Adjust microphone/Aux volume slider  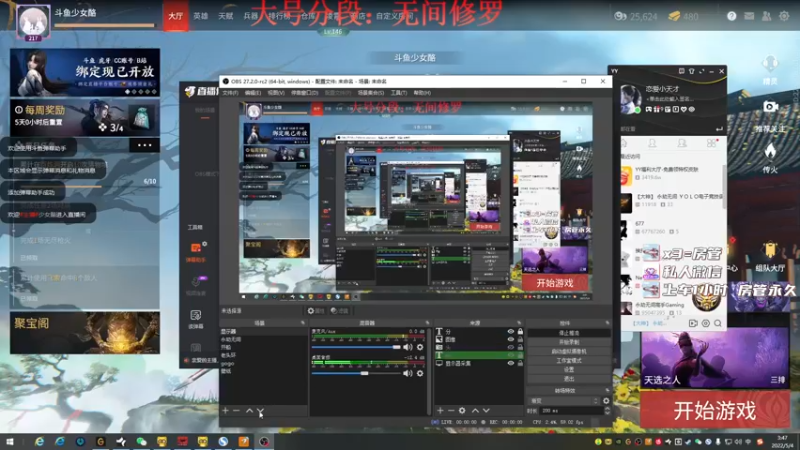(356, 347)
